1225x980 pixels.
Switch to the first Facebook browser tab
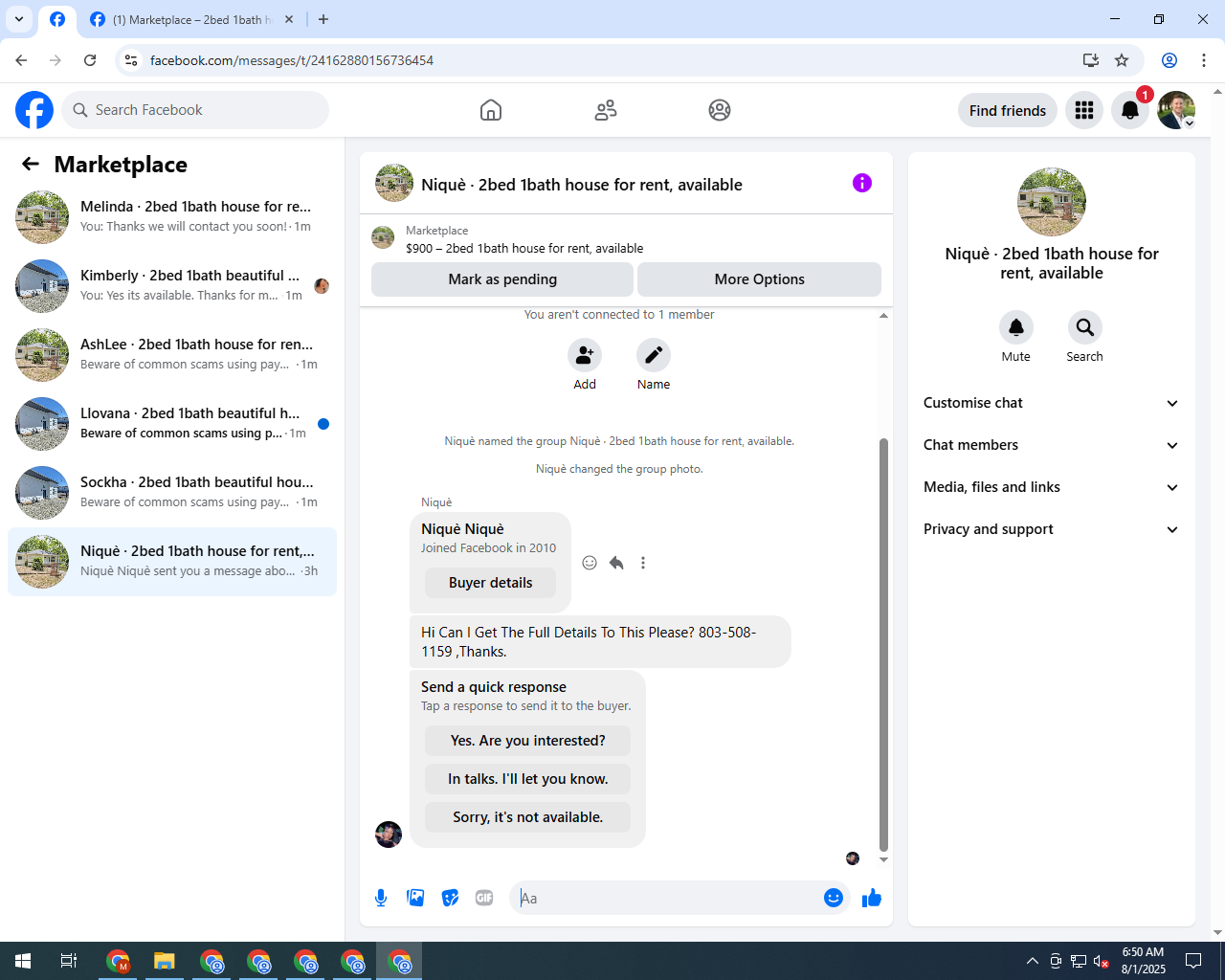[x=57, y=19]
